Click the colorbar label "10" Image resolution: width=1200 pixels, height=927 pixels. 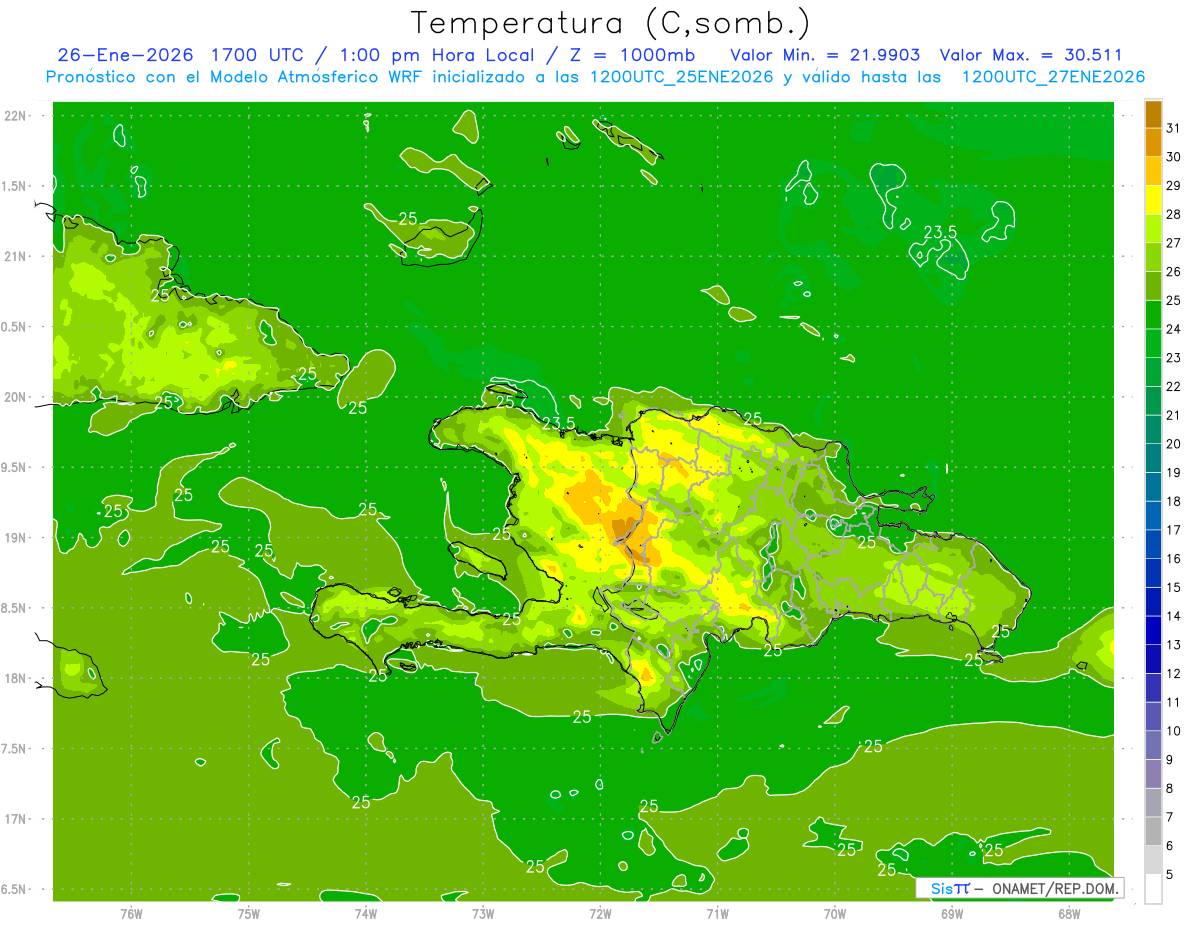pos(1174,731)
